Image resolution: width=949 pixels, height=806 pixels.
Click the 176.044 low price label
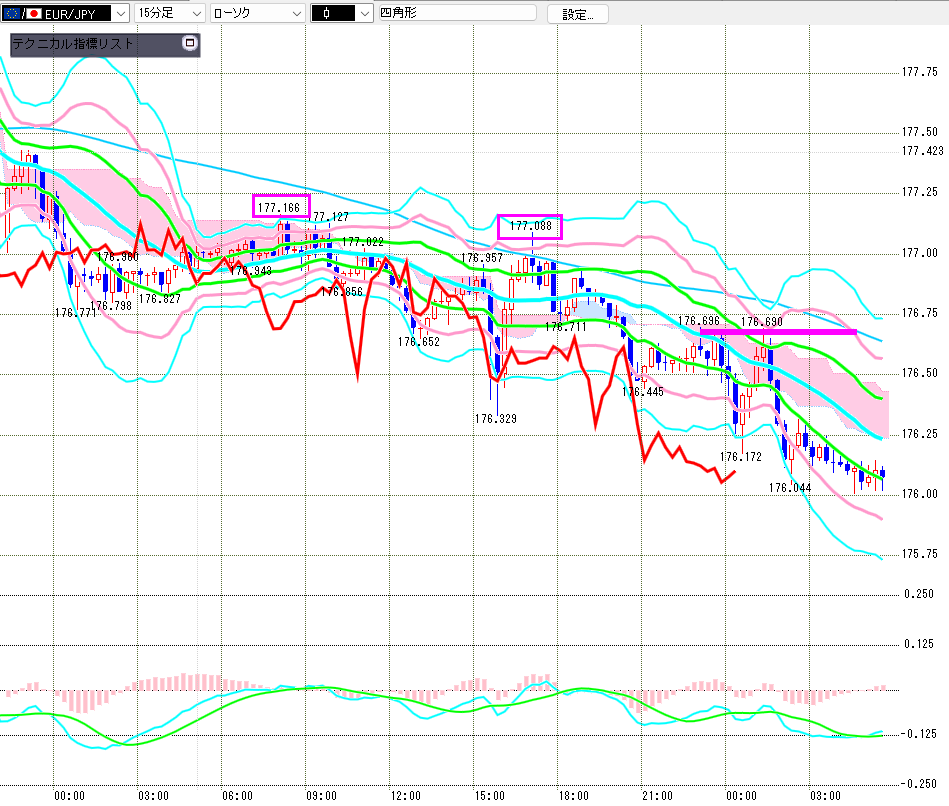789,488
